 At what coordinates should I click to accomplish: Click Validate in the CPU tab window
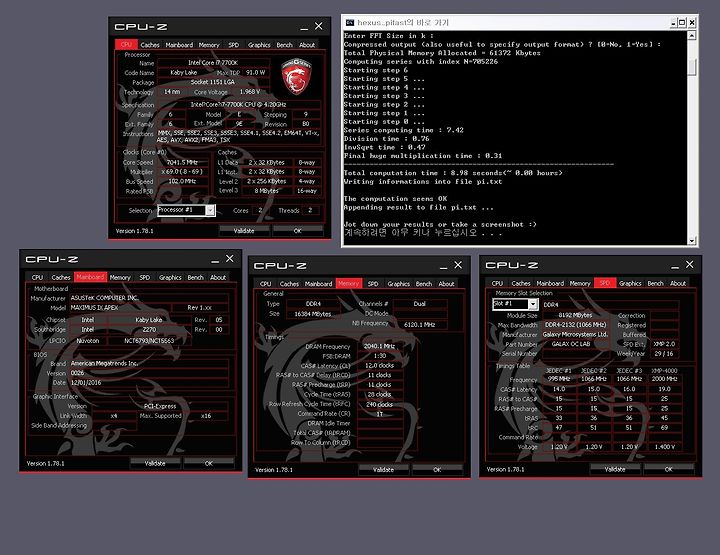(244, 230)
